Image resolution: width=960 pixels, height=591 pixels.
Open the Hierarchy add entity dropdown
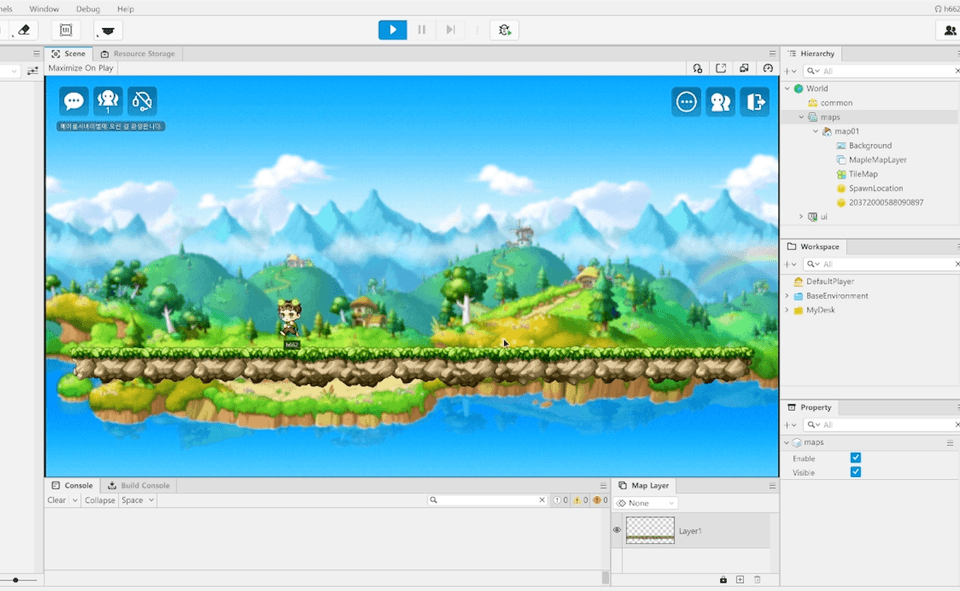coord(790,72)
